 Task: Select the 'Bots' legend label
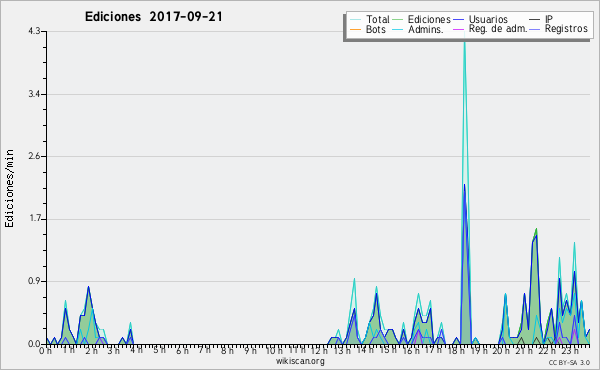376,29
